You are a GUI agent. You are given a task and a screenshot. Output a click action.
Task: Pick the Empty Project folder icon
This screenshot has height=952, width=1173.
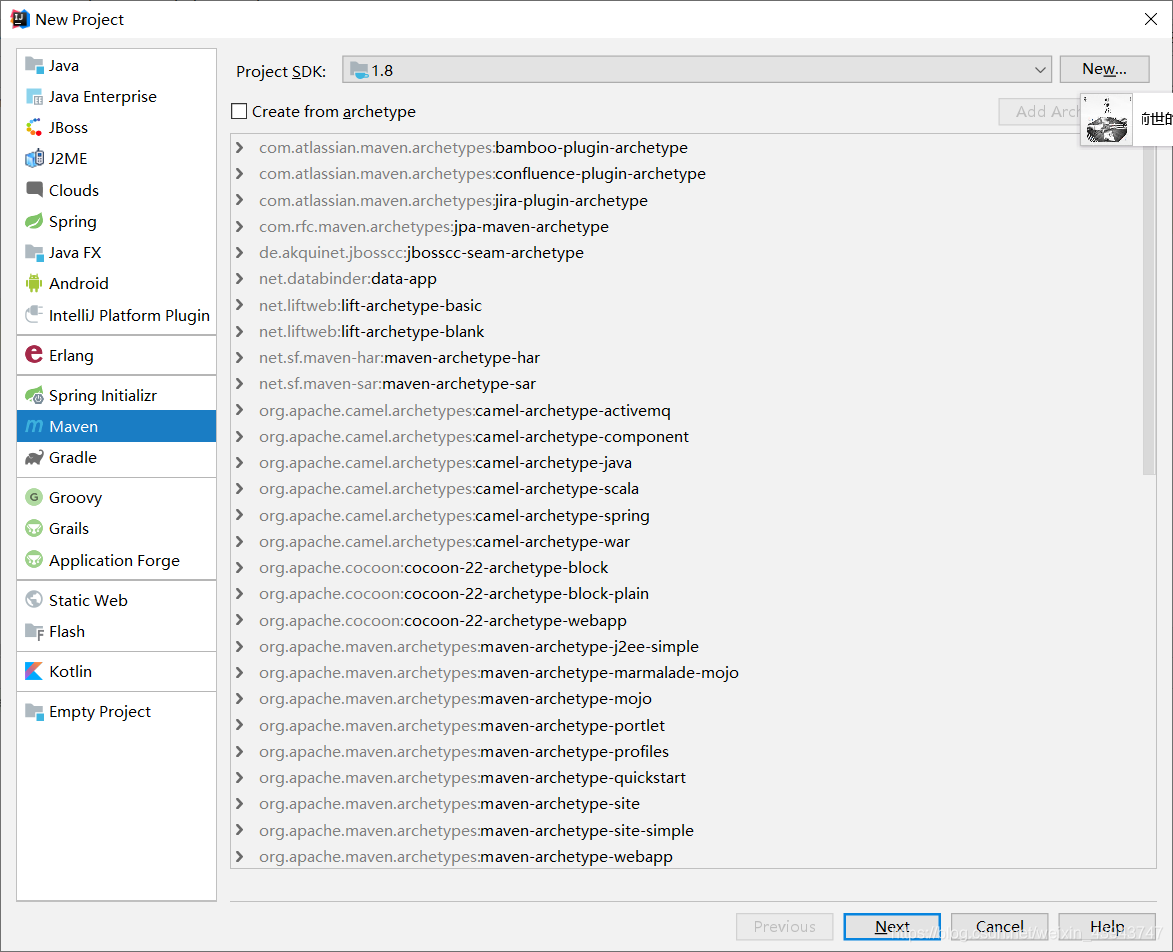(x=34, y=711)
